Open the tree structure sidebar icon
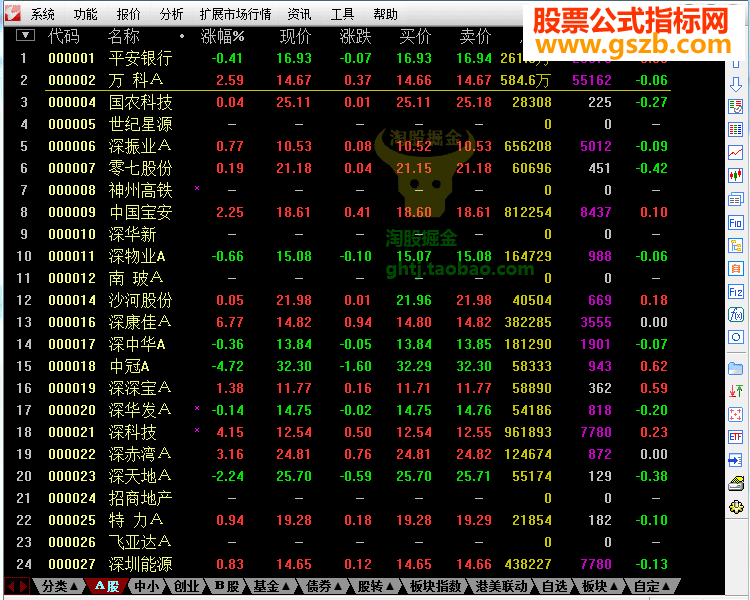 point(736,245)
